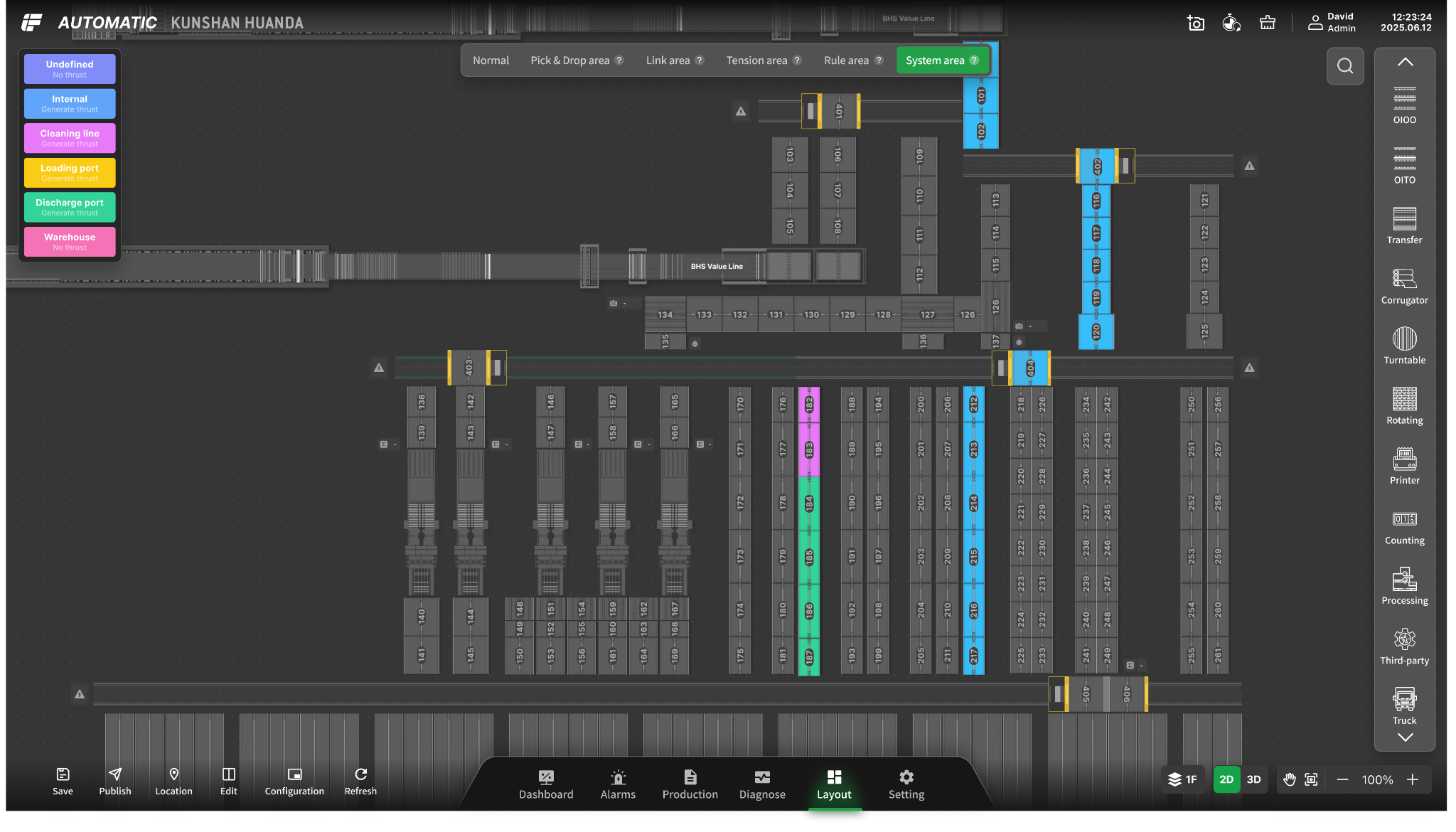Select the Layout tab
Screen dimensions: 1456x832
click(834, 785)
